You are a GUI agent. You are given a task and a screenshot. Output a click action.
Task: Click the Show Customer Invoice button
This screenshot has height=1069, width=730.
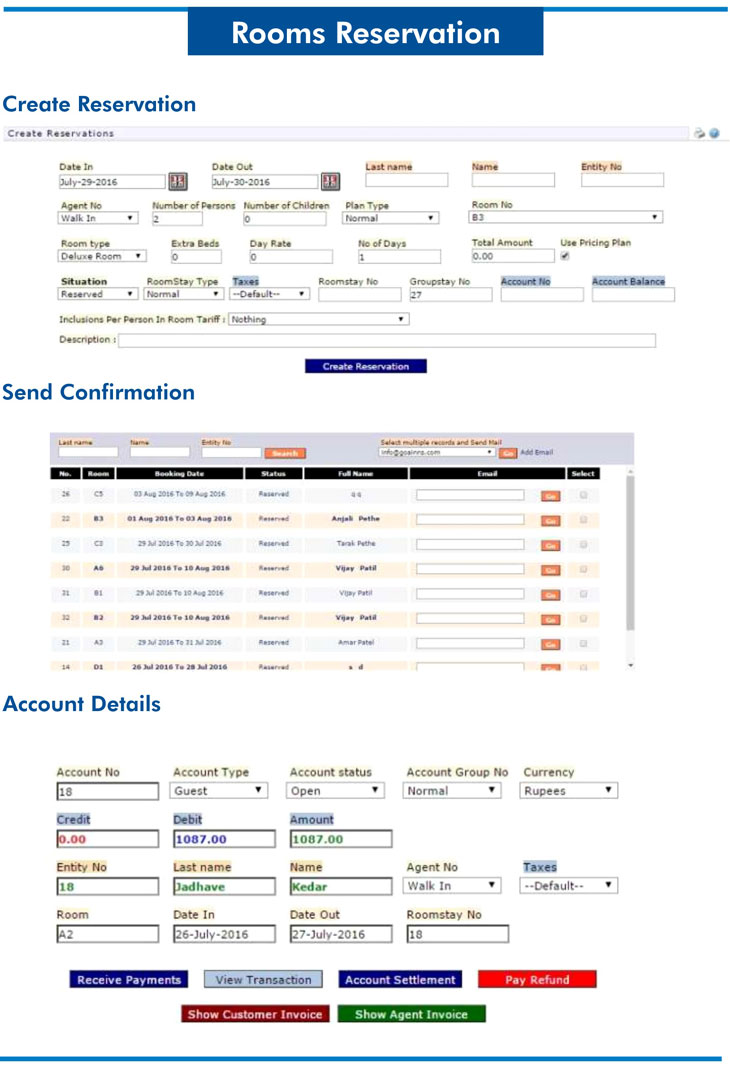(255, 1014)
